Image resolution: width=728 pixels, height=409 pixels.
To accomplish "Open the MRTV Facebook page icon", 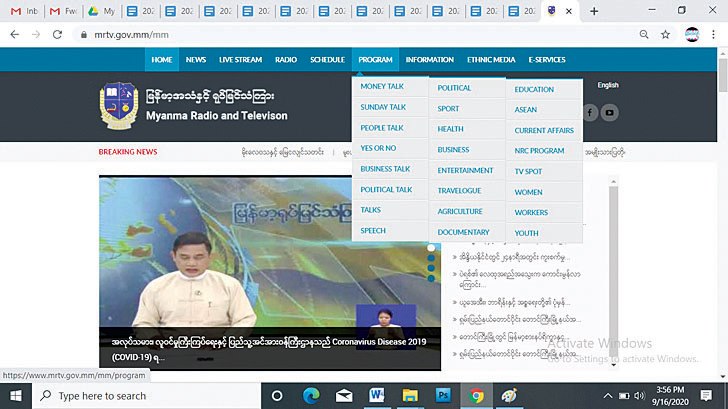I will point(591,113).
